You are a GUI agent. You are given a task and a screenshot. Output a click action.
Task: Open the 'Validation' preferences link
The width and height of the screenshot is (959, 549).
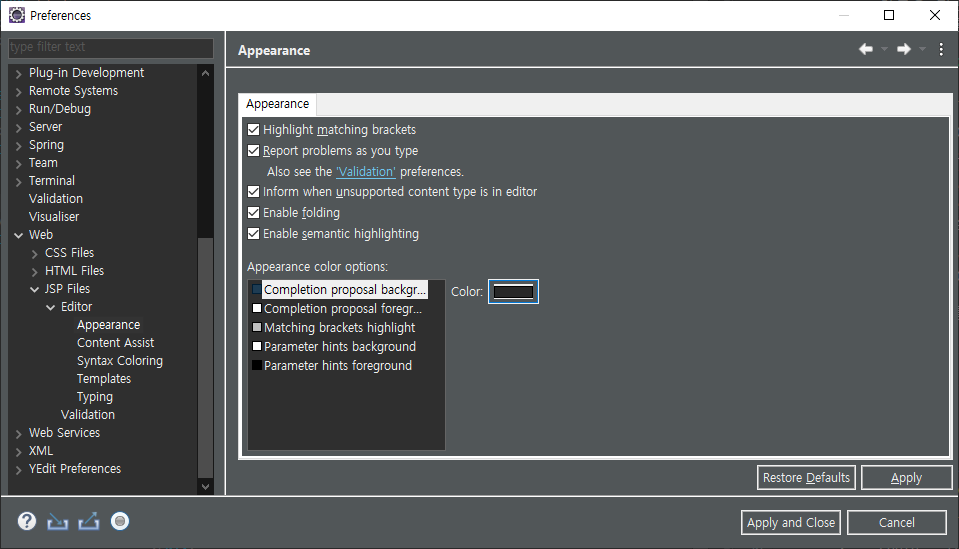coord(366,172)
